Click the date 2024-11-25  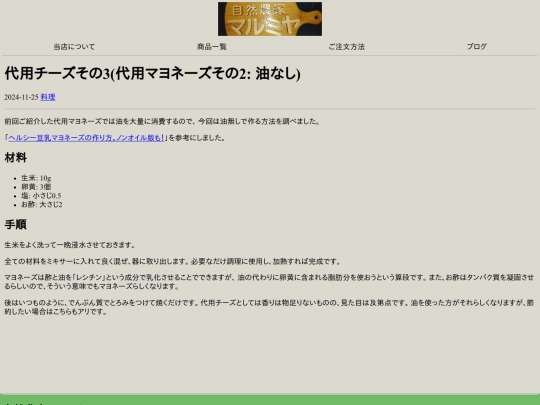(x=21, y=97)
